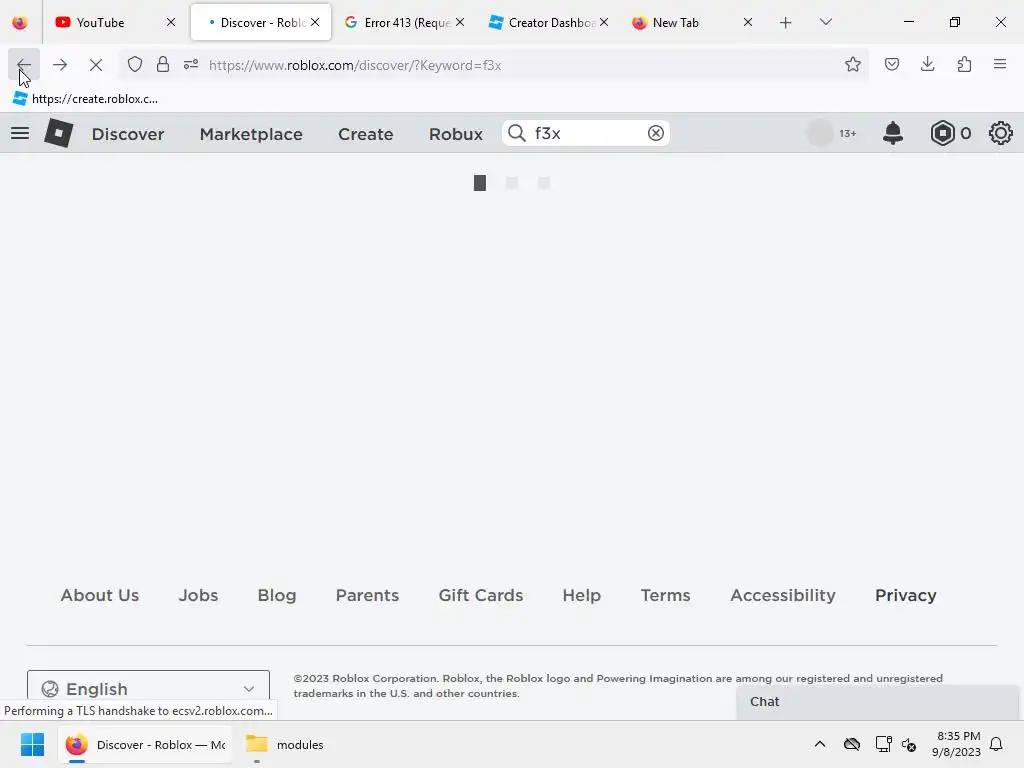The image size is (1024, 768).
Task: Open the Jobs footer link
Action: 199,595
